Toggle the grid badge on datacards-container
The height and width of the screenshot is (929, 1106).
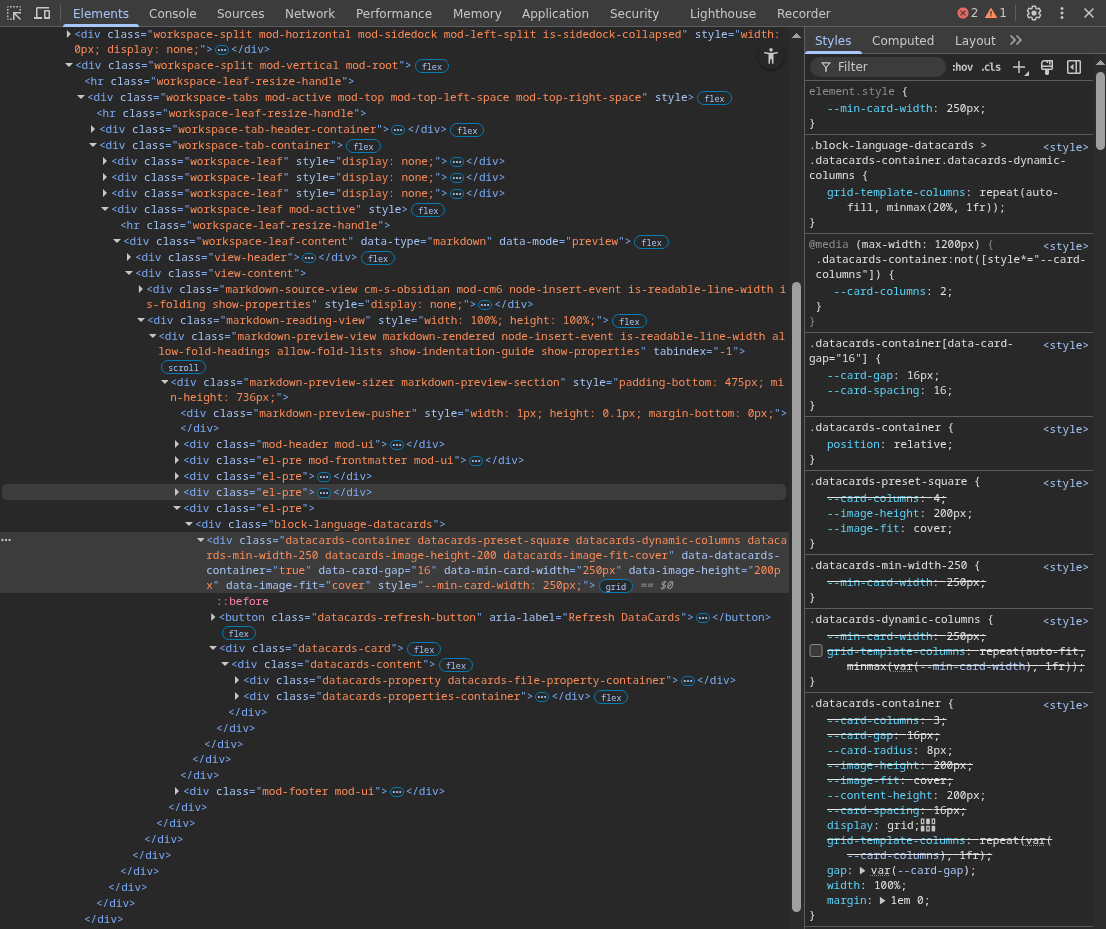coord(616,586)
